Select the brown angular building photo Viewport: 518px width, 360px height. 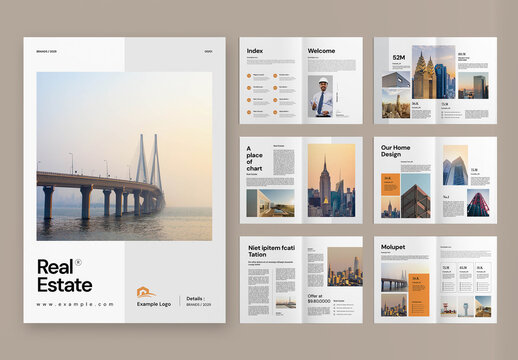coord(416,196)
